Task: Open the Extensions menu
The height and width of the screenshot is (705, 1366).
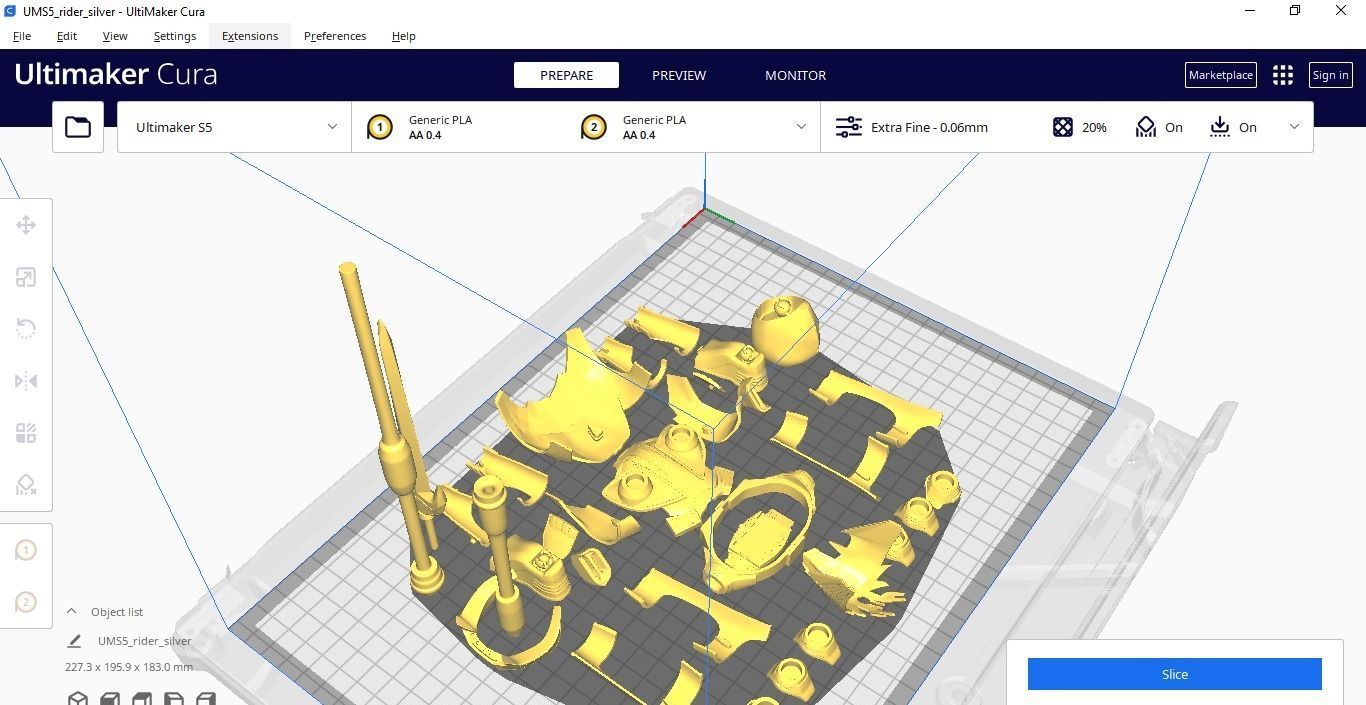Action: [250, 36]
